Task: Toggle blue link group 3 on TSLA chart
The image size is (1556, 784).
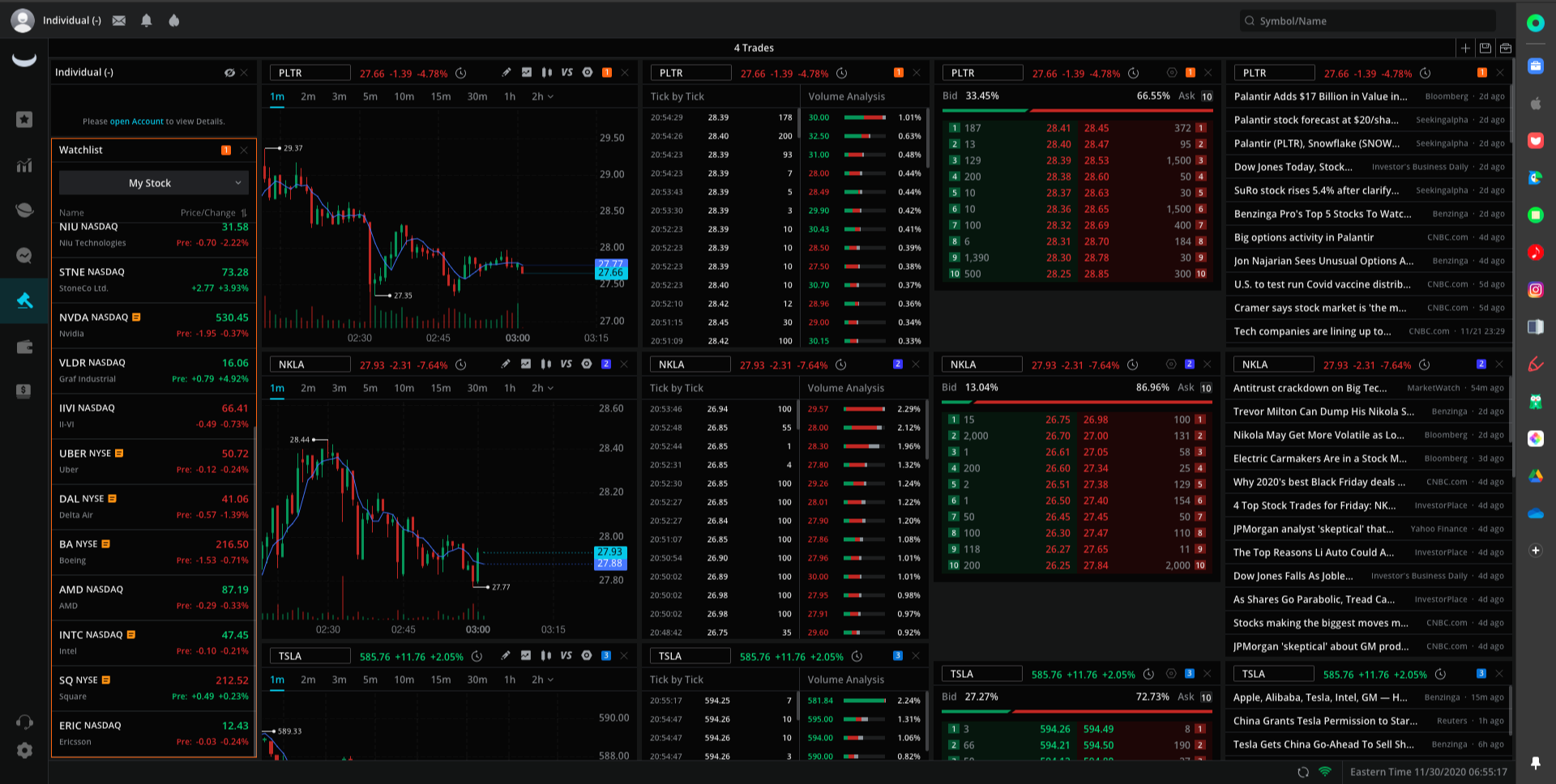Action: 606,655
